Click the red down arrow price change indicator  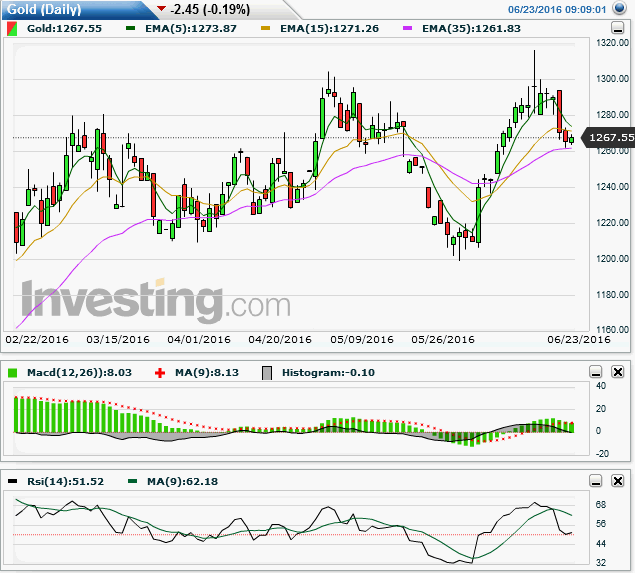pos(162,8)
